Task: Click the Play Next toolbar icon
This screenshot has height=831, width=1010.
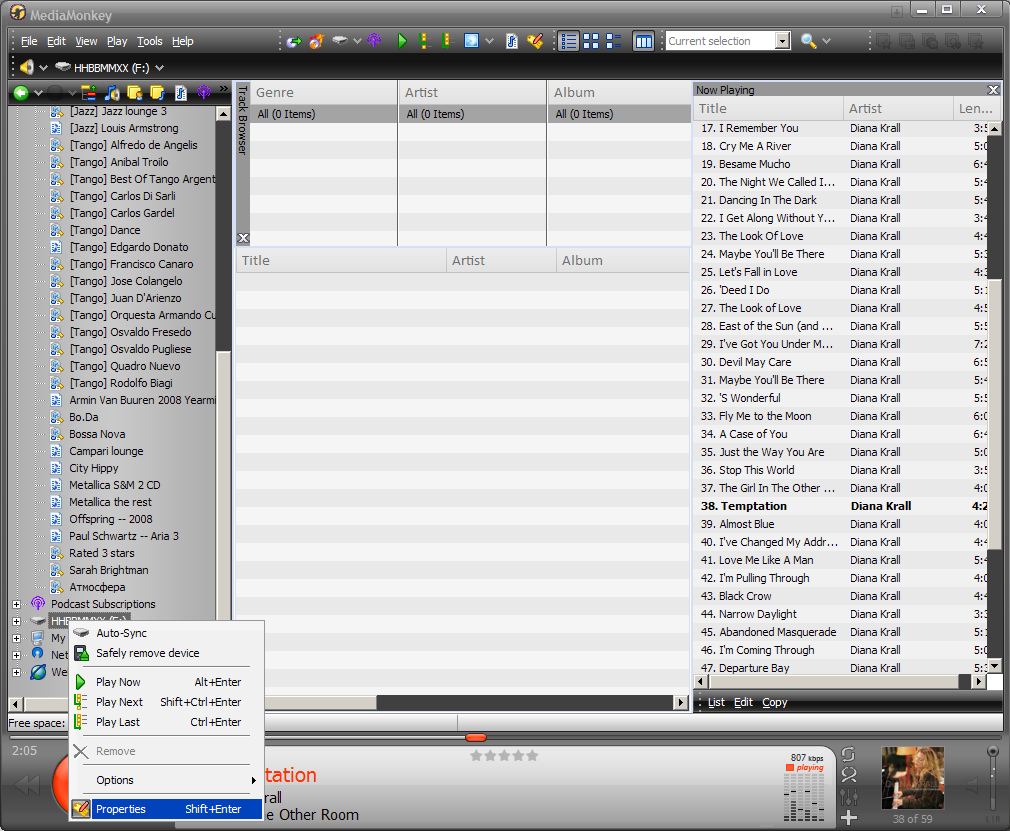Action: pos(424,41)
